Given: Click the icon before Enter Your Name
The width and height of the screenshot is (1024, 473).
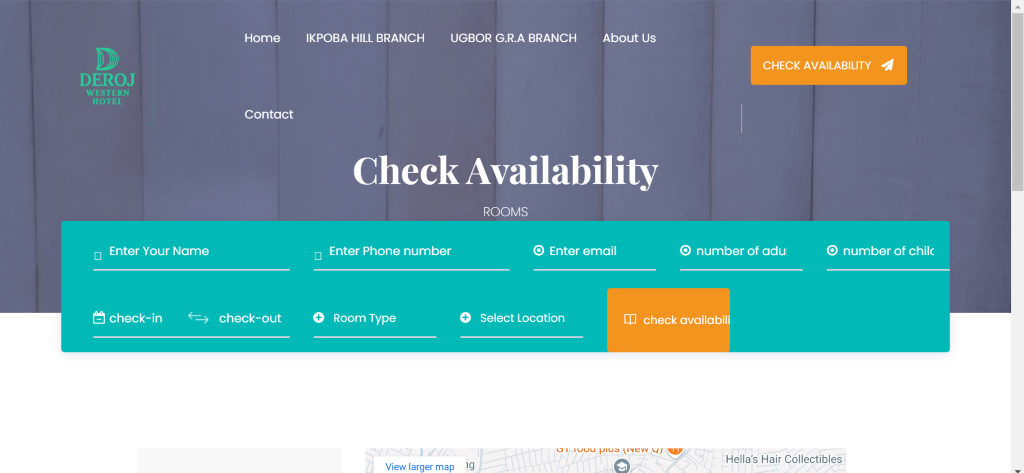Looking at the screenshot, I should 98,256.
